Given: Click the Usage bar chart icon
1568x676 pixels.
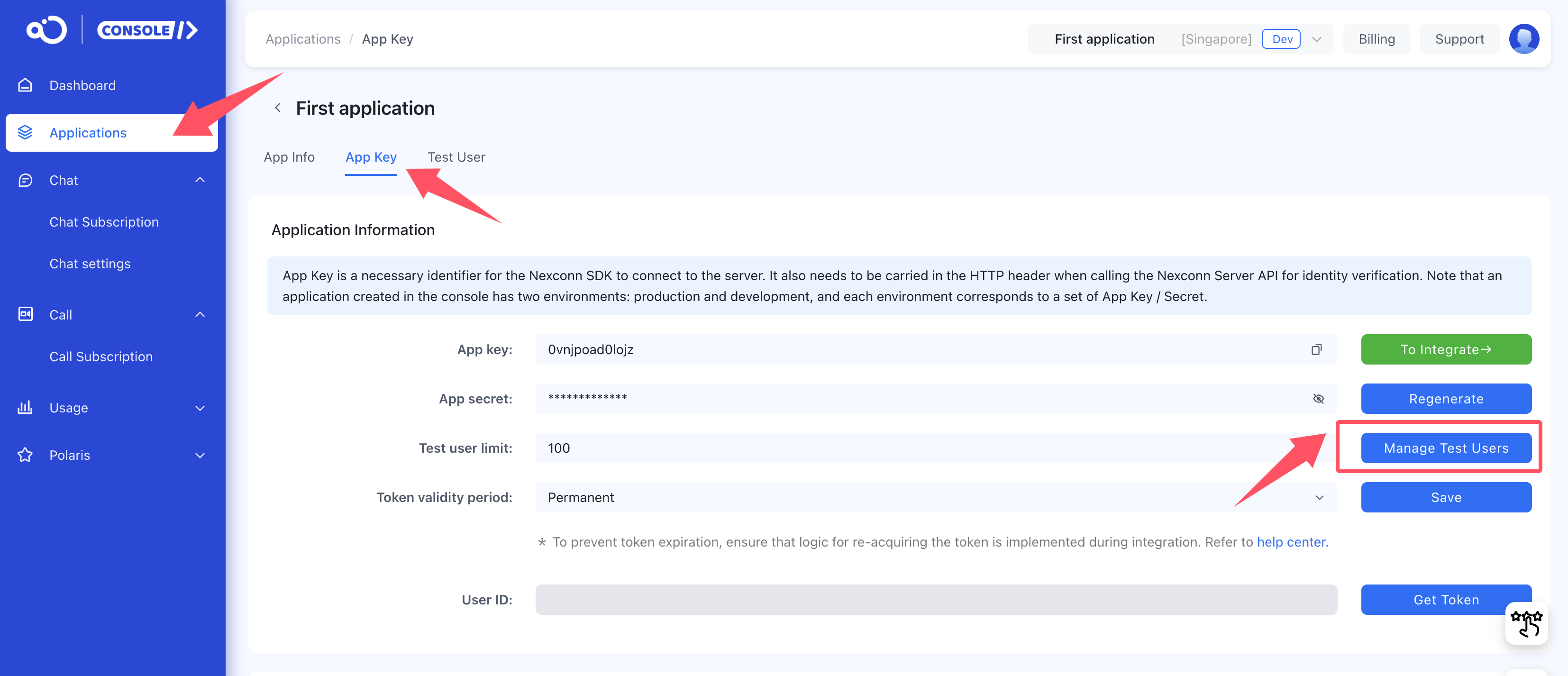Looking at the screenshot, I should (x=25, y=407).
